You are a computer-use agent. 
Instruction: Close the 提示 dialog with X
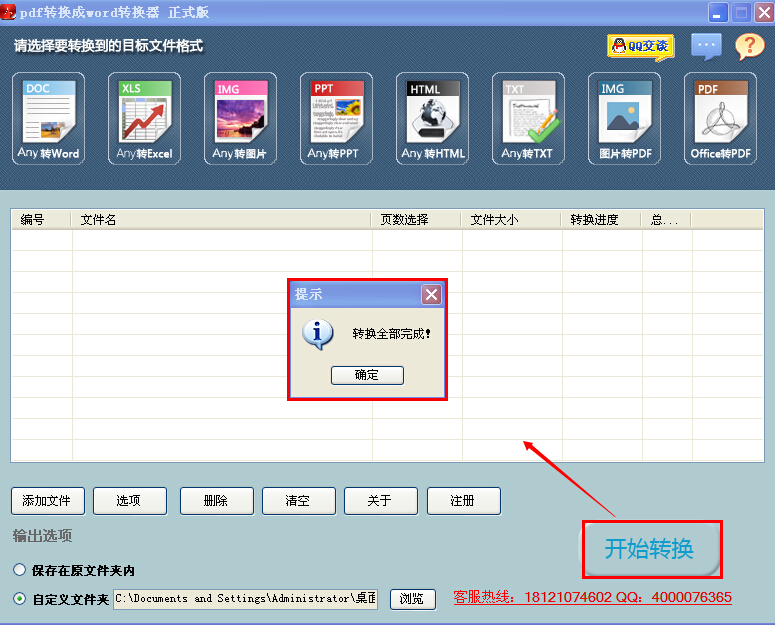[431, 295]
